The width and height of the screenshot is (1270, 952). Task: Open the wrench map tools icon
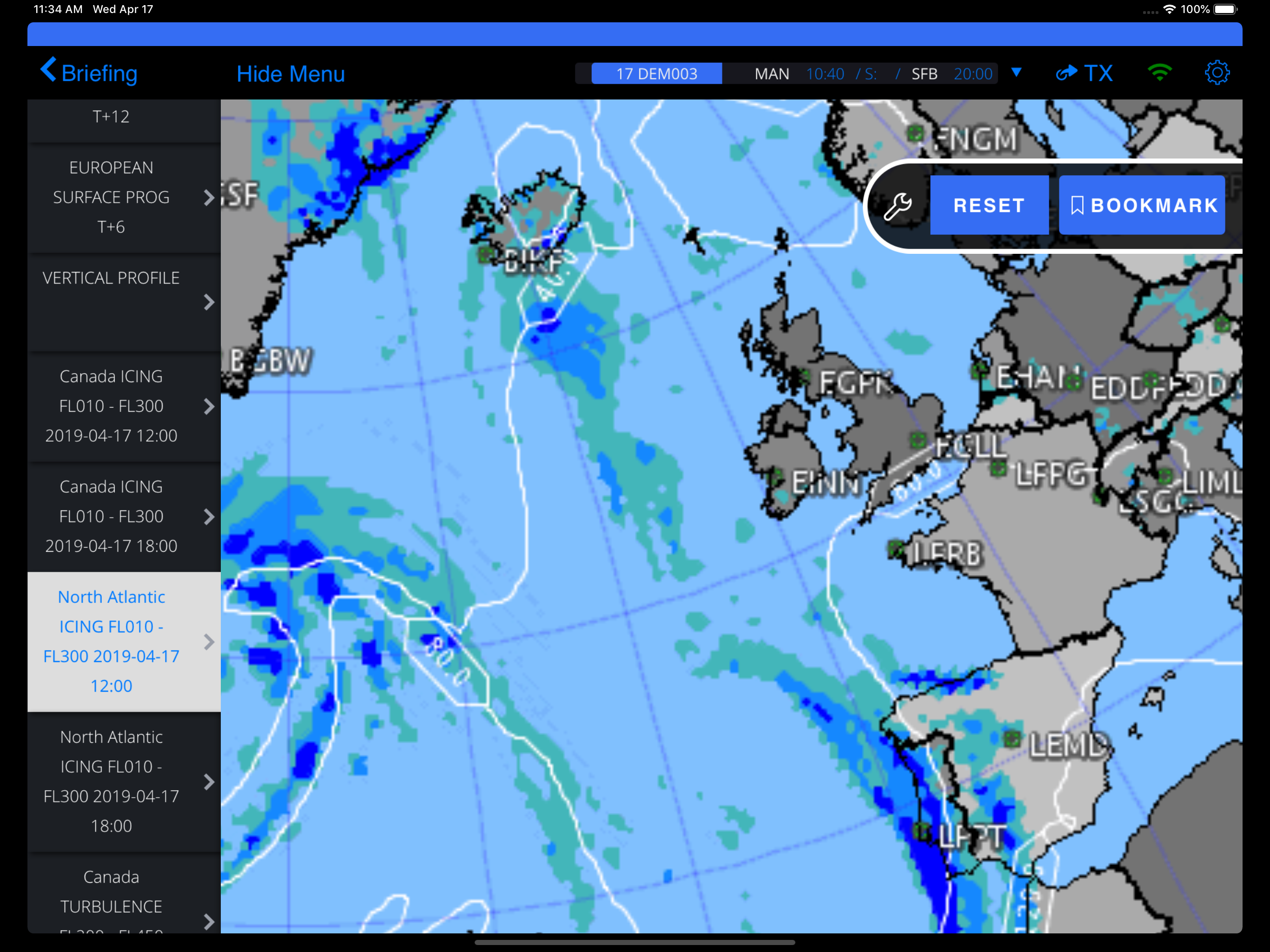[897, 206]
